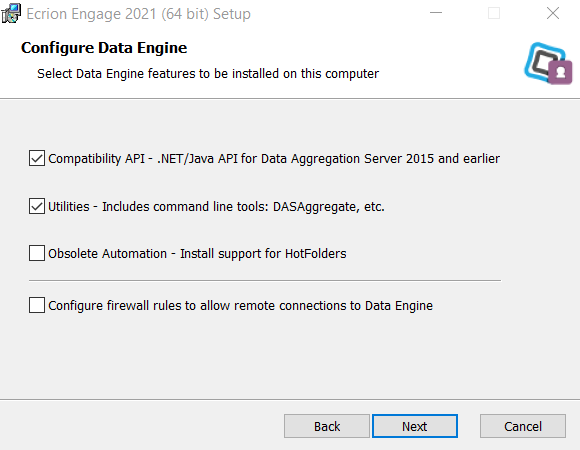Uncheck the Compatibility API checkbox
The height and width of the screenshot is (450, 580).
point(37,158)
